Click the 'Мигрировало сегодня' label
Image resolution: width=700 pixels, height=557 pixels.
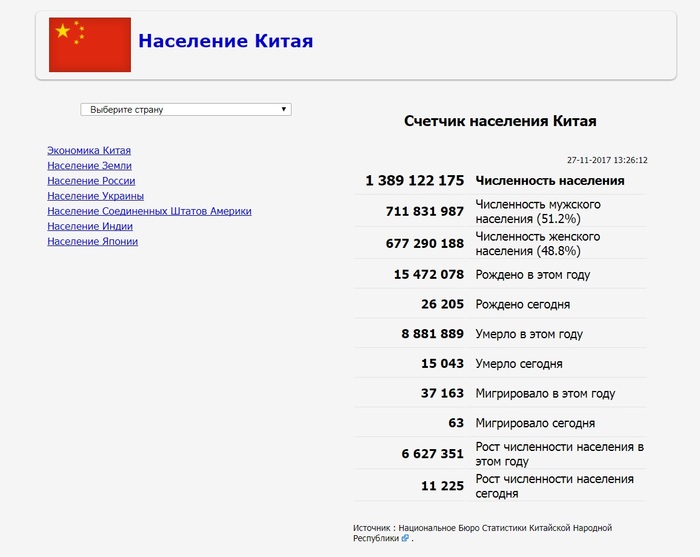click(535, 423)
